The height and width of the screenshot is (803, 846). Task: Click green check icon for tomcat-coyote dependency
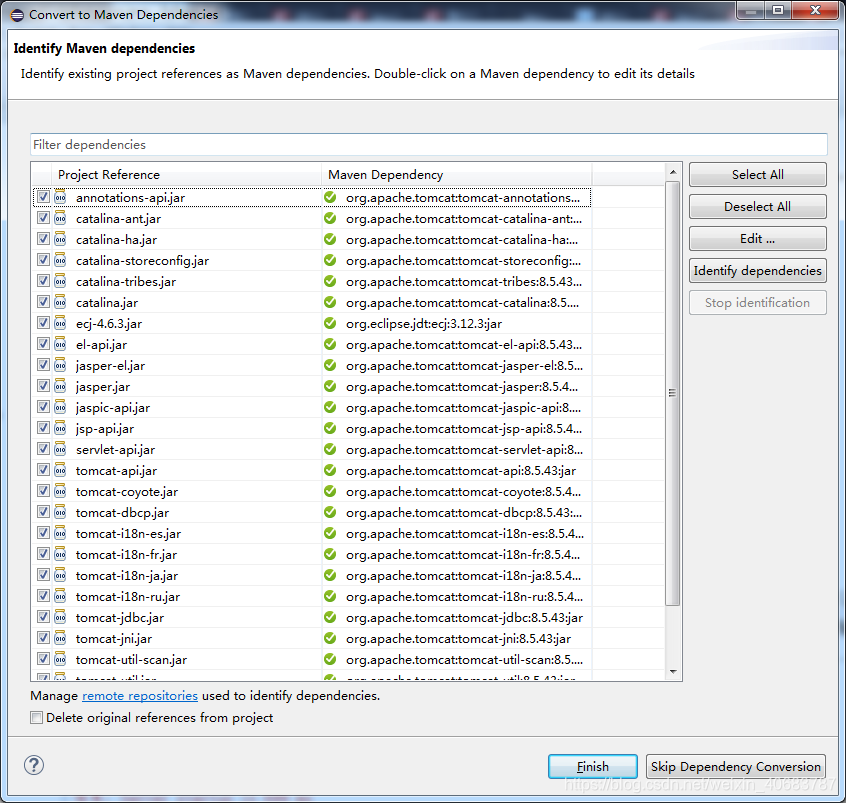coord(330,492)
